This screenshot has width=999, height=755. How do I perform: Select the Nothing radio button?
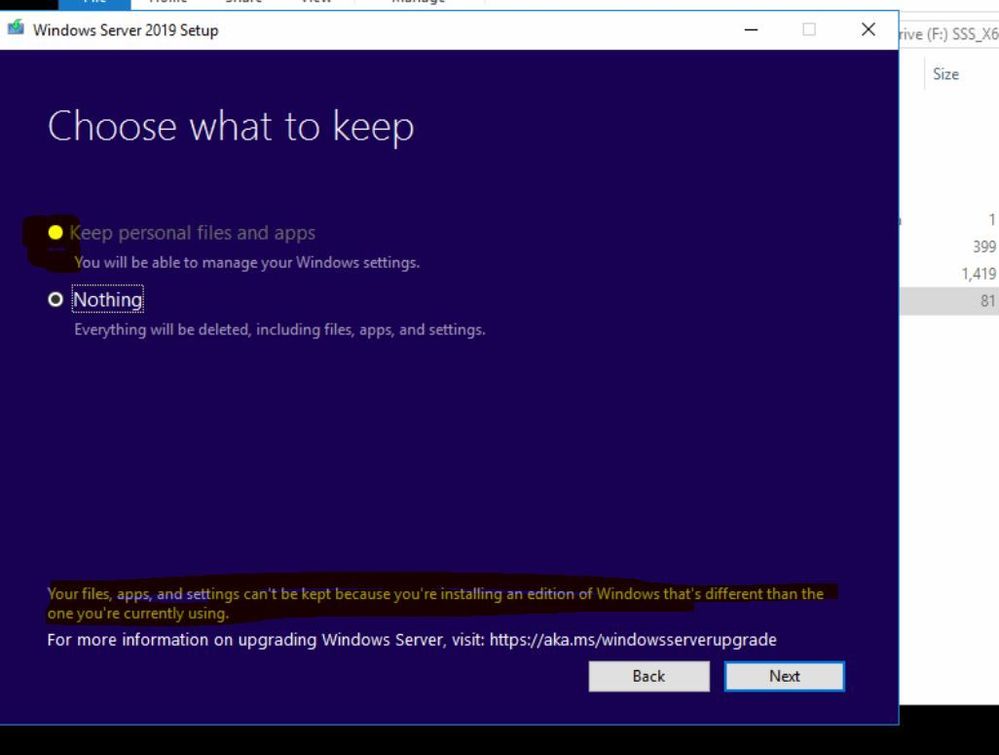click(x=55, y=299)
